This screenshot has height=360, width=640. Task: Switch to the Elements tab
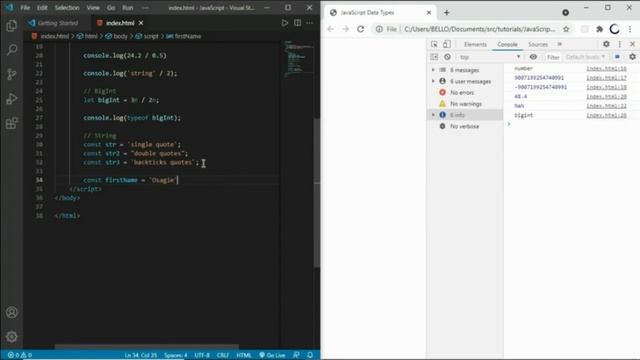pos(475,44)
